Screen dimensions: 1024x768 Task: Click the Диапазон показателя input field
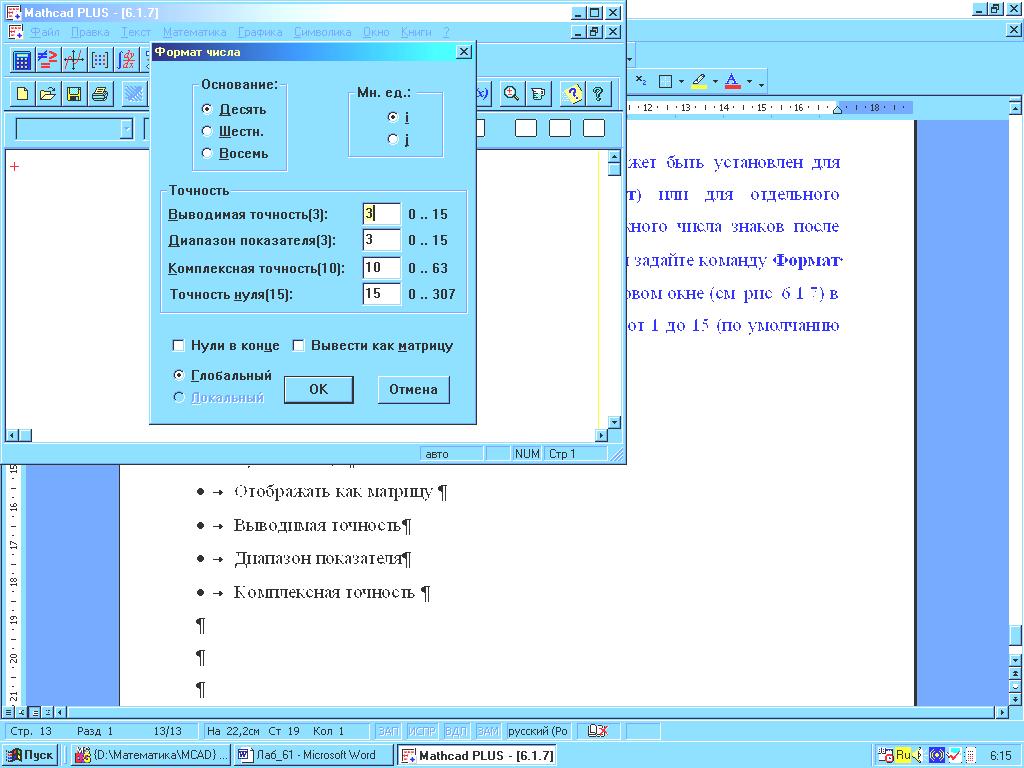(x=381, y=240)
